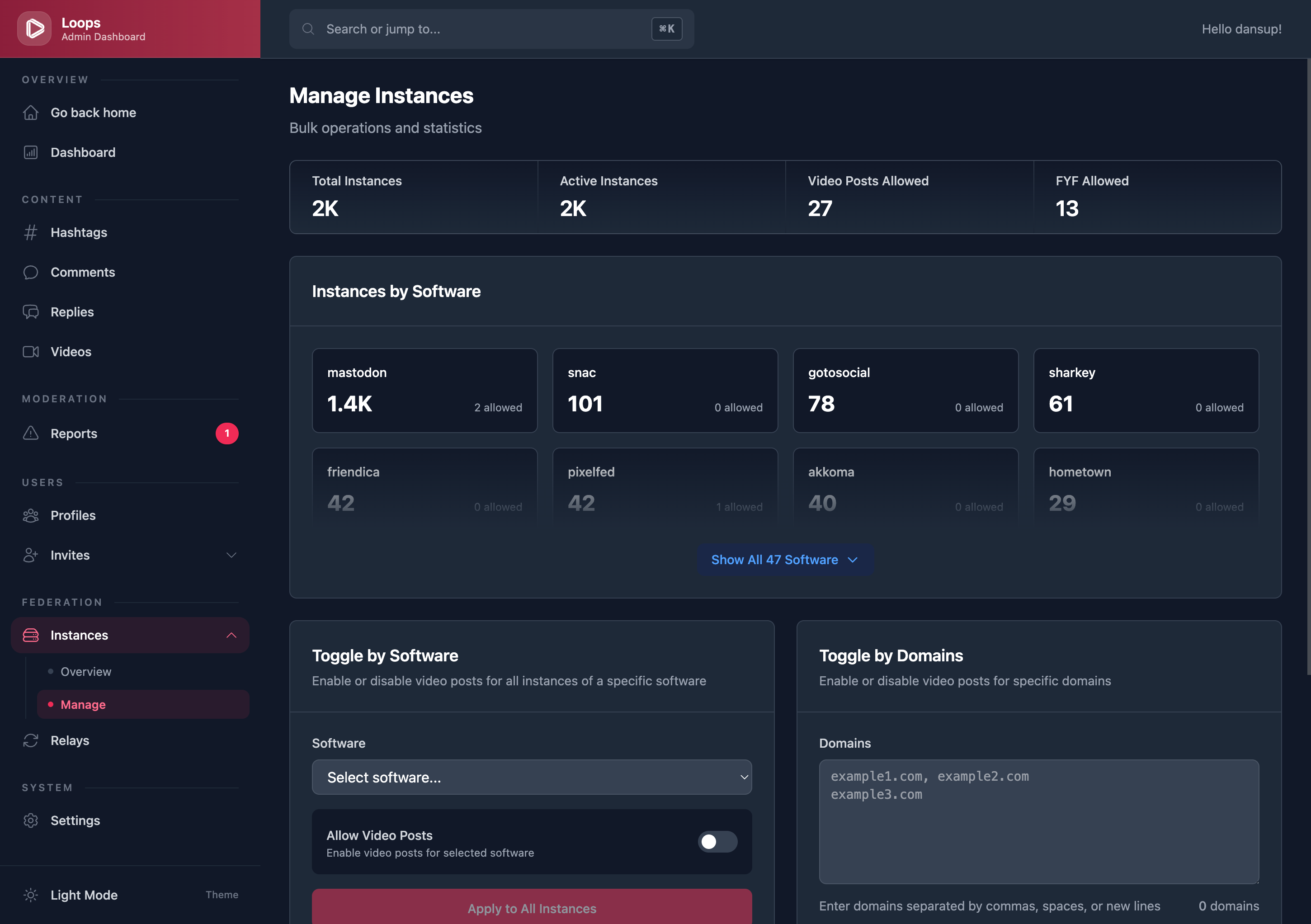Open the Instances Overview submenu item
Screen dimensions: 1311x924
coord(85,672)
